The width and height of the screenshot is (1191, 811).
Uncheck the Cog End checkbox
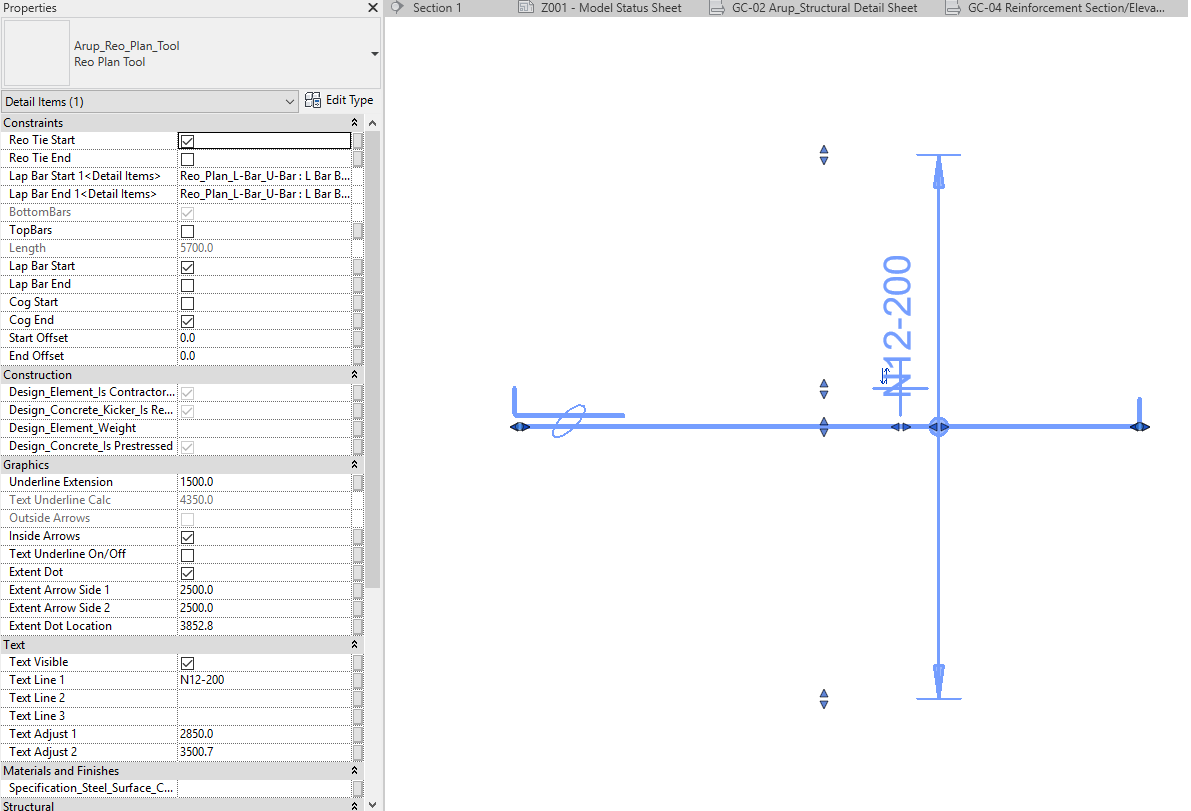click(187, 321)
